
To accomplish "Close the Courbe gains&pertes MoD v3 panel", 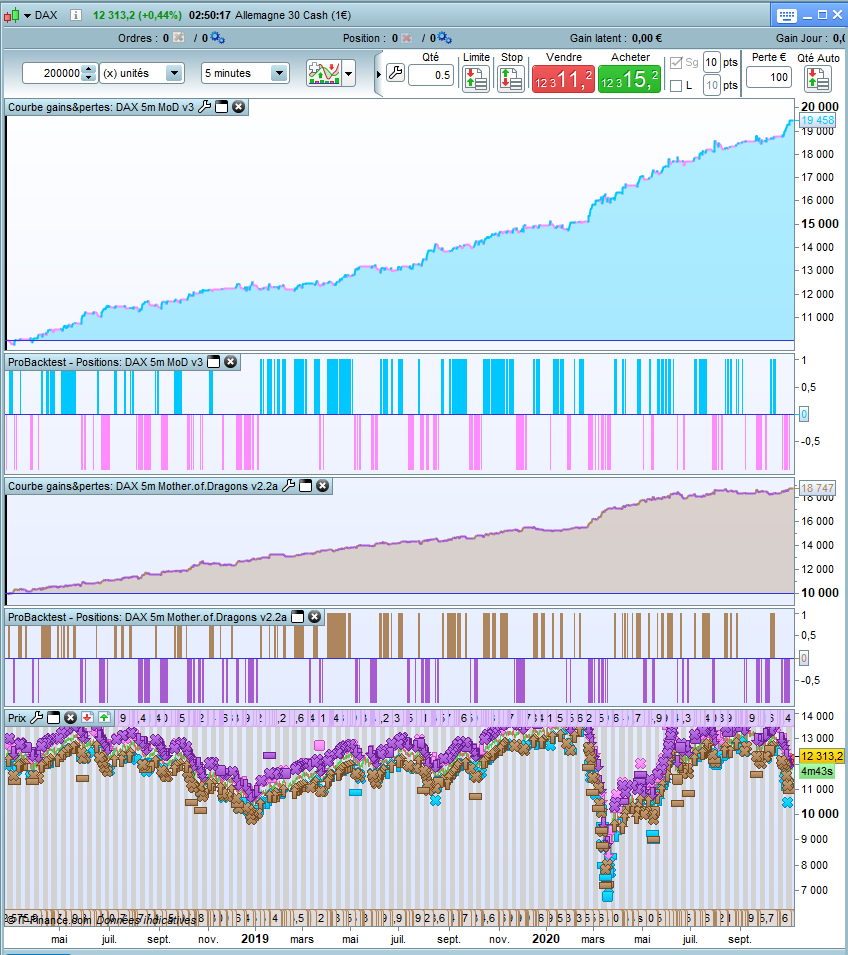I will click(239, 107).
